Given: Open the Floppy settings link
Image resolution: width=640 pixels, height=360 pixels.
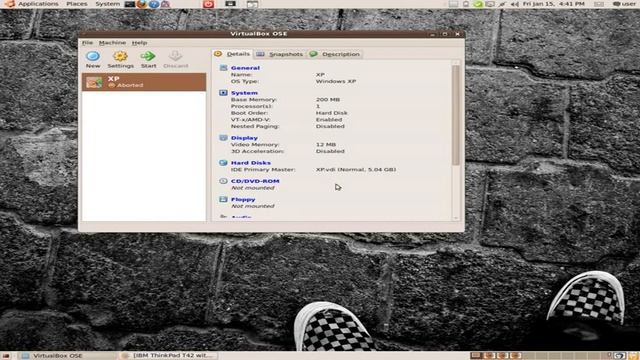Looking at the screenshot, I should tap(243, 199).
